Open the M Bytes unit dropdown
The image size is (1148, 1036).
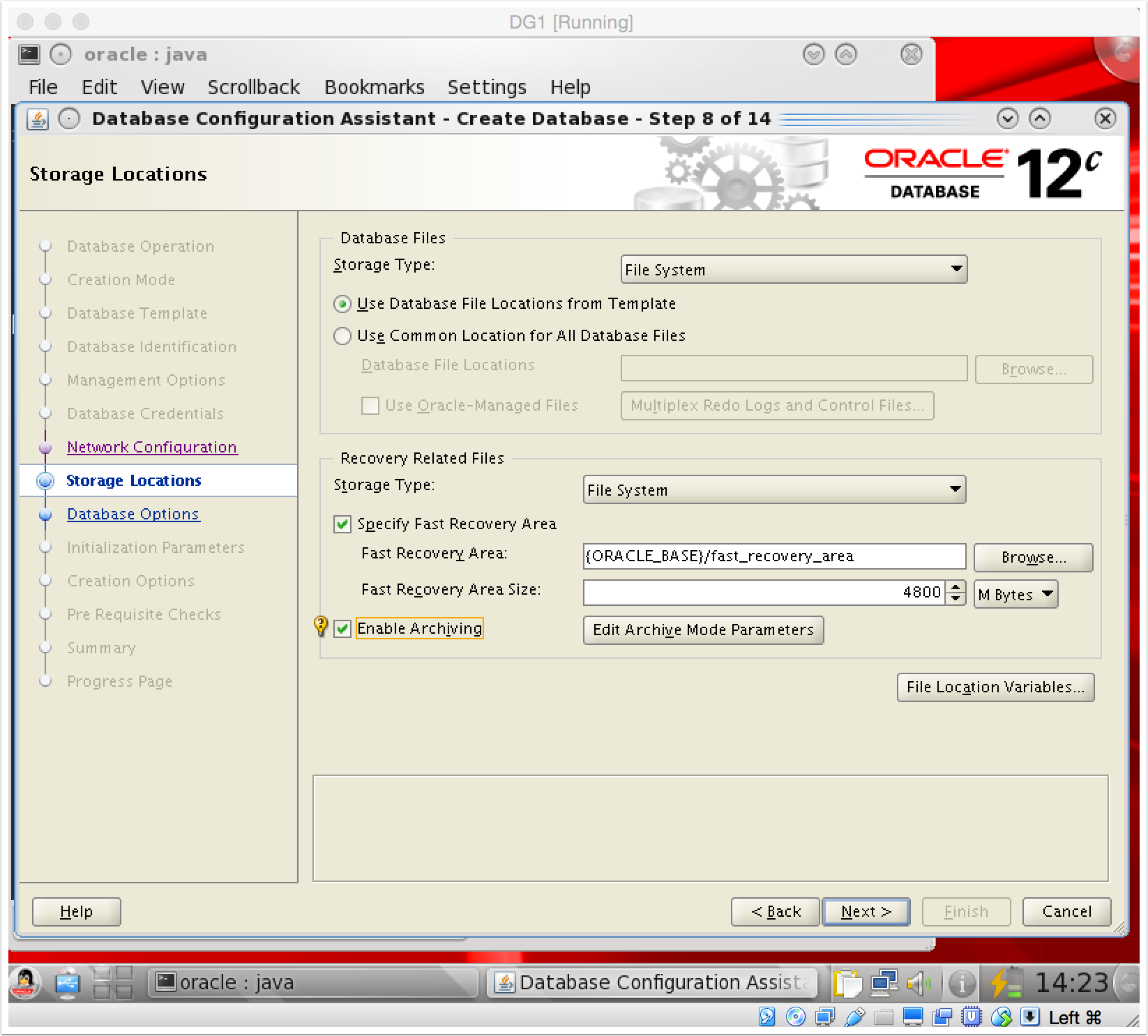[1015, 594]
